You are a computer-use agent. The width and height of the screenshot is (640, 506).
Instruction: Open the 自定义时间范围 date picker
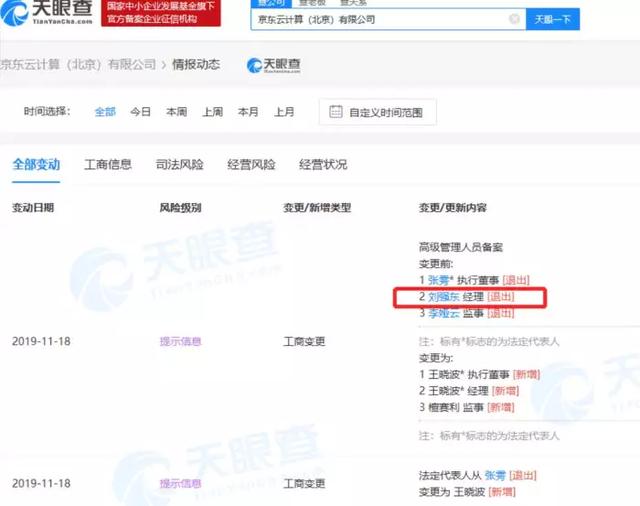(x=378, y=112)
